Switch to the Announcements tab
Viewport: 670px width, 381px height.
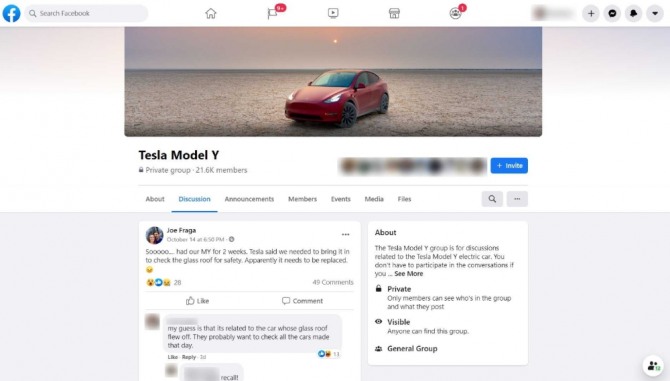coord(249,199)
